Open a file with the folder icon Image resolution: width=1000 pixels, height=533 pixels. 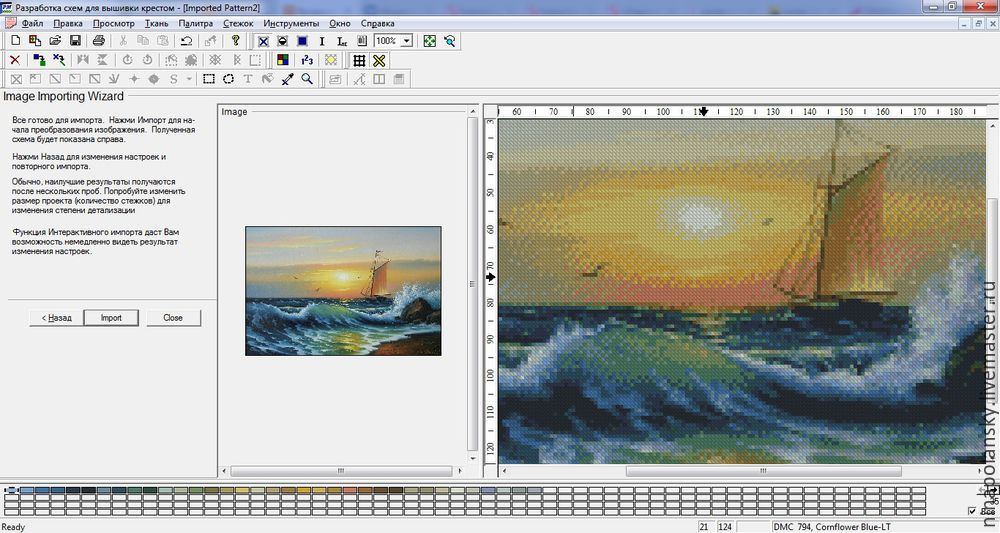pyautogui.click(x=55, y=41)
